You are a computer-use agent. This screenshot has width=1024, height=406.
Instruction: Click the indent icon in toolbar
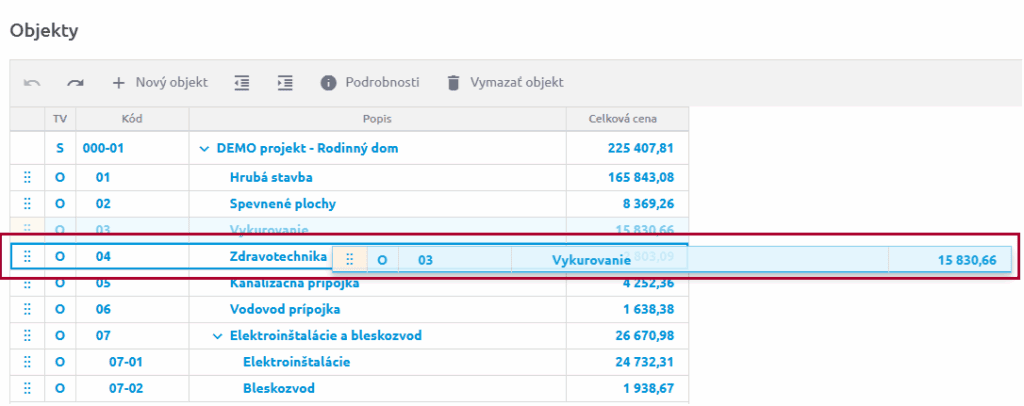(x=285, y=83)
